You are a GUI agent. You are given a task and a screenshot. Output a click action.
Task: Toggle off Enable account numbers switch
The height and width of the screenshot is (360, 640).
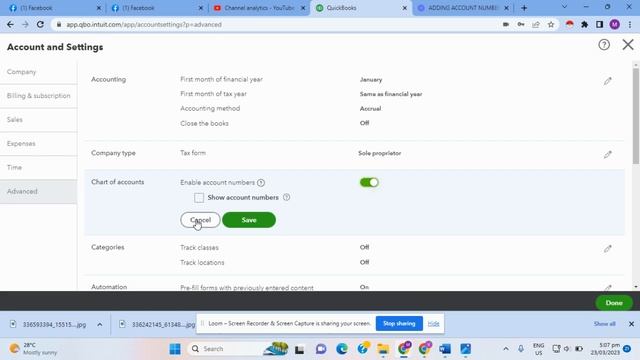tap(369, 182)
